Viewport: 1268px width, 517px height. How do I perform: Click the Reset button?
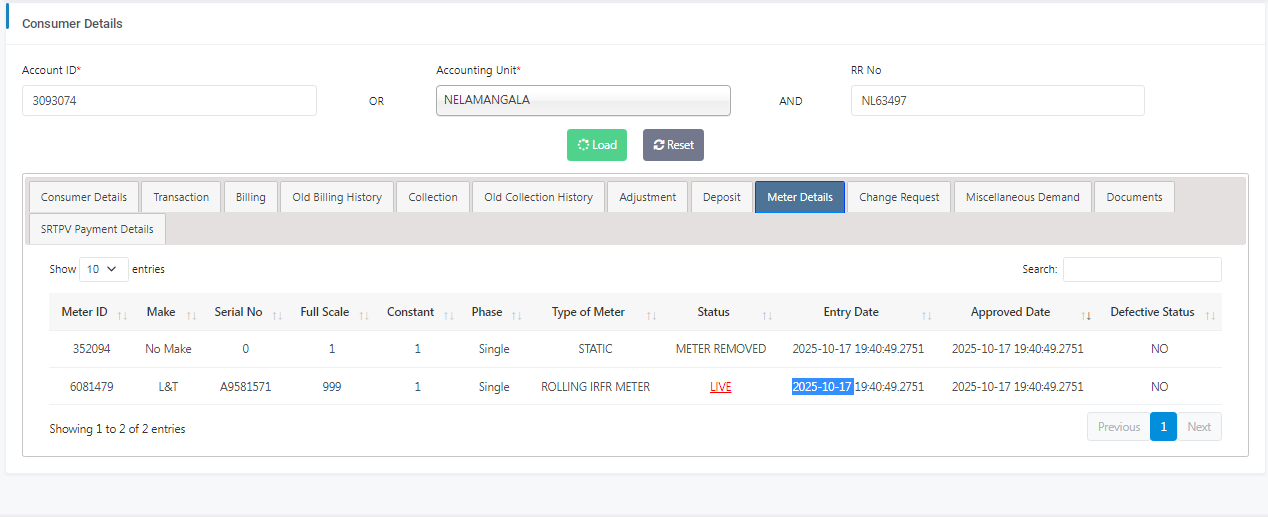[673, 145]
